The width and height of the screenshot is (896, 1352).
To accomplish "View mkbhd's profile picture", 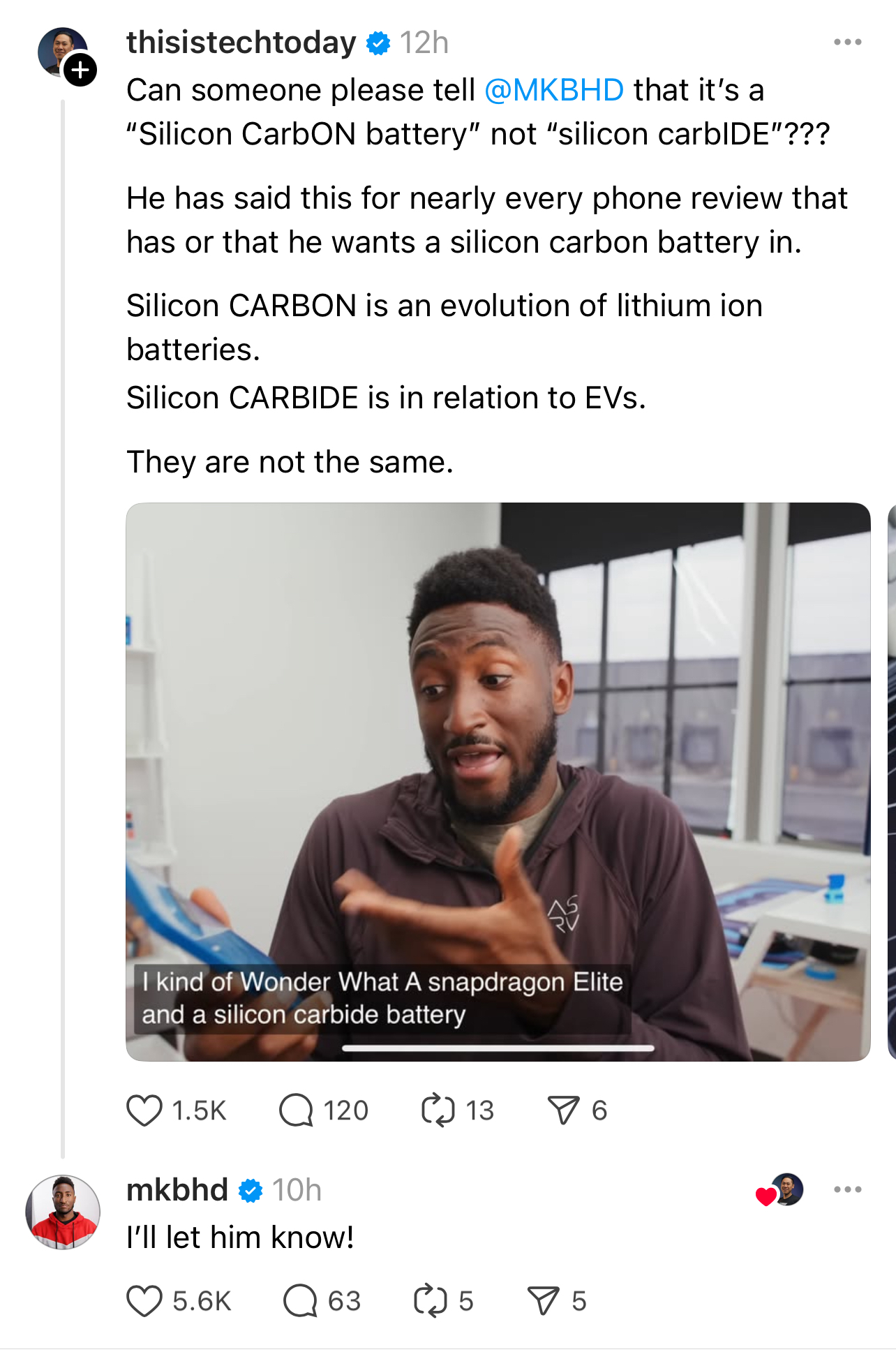I will [63, 1212].
